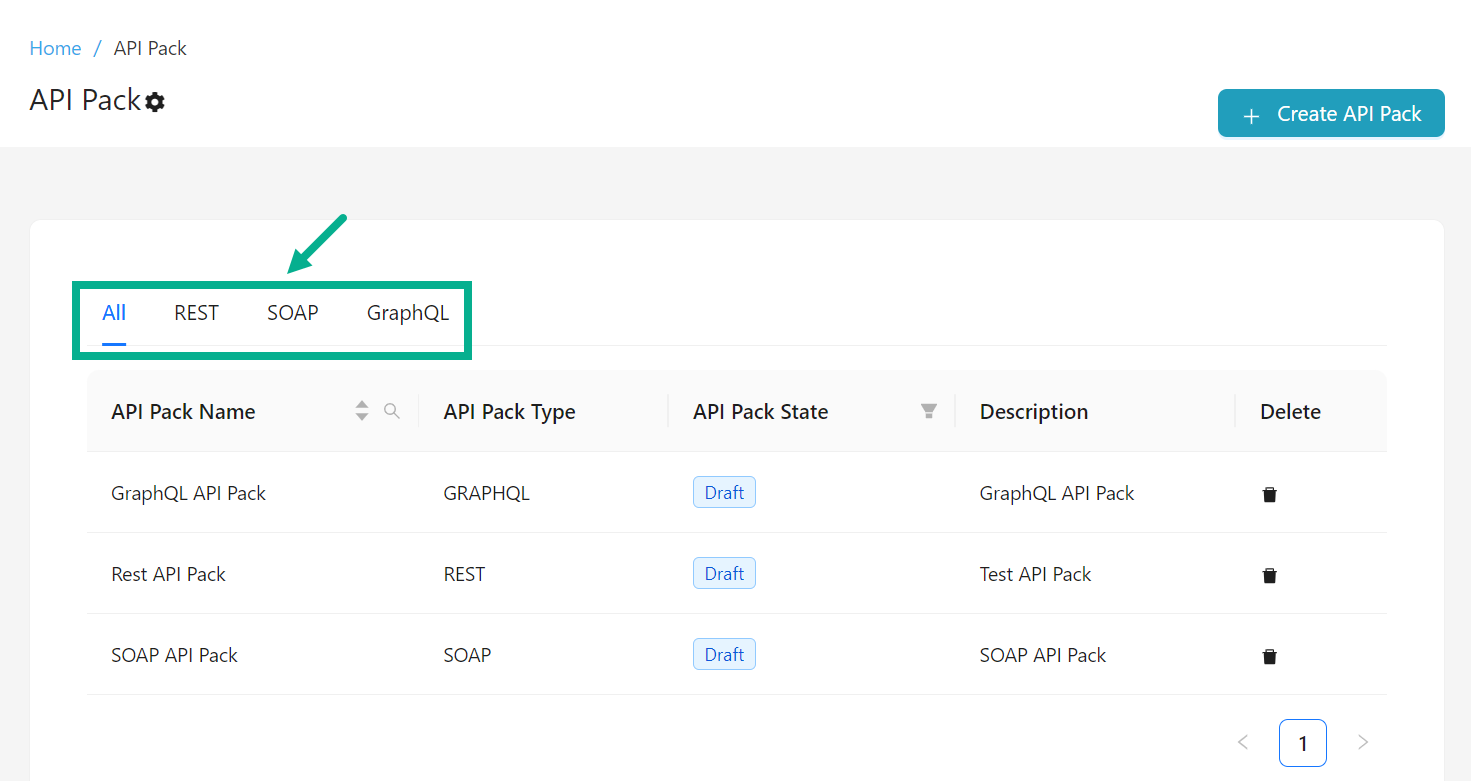Delete the Rest API Pack row
The image size is (1471, 781).
pyautogui.click(x=1269, y=575)
